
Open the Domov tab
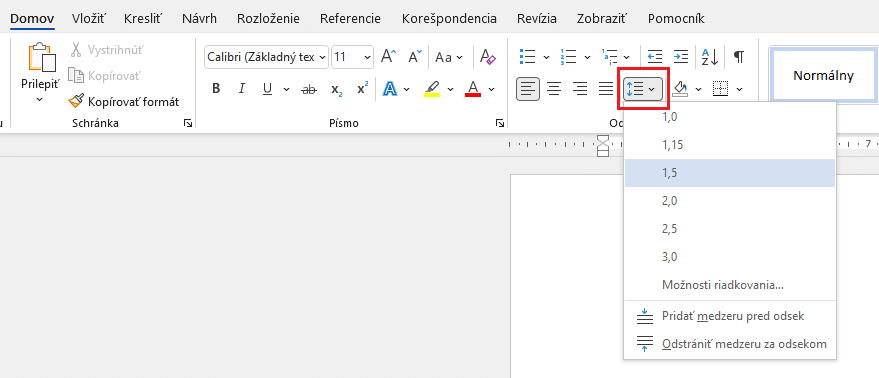[33, 19]
